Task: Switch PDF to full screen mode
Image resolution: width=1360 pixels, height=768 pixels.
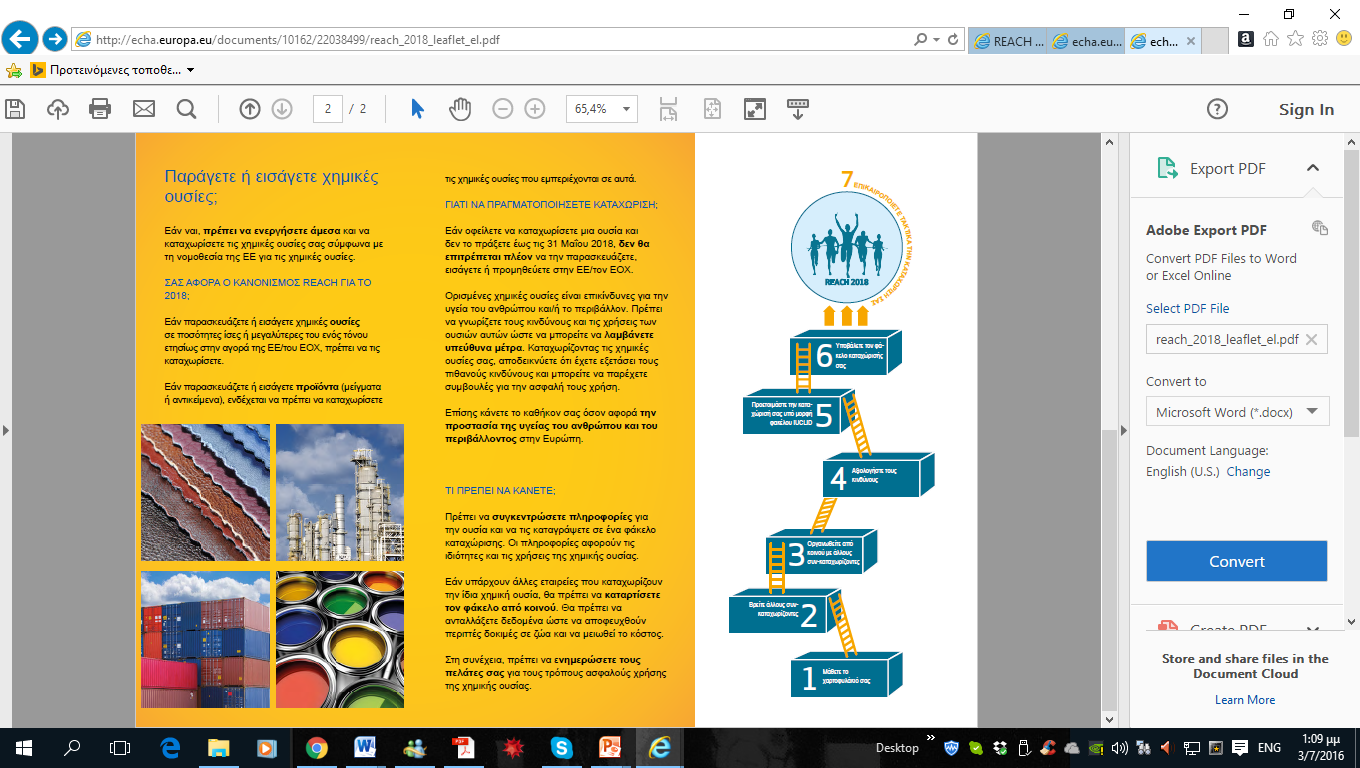Action: coord(755,109)
